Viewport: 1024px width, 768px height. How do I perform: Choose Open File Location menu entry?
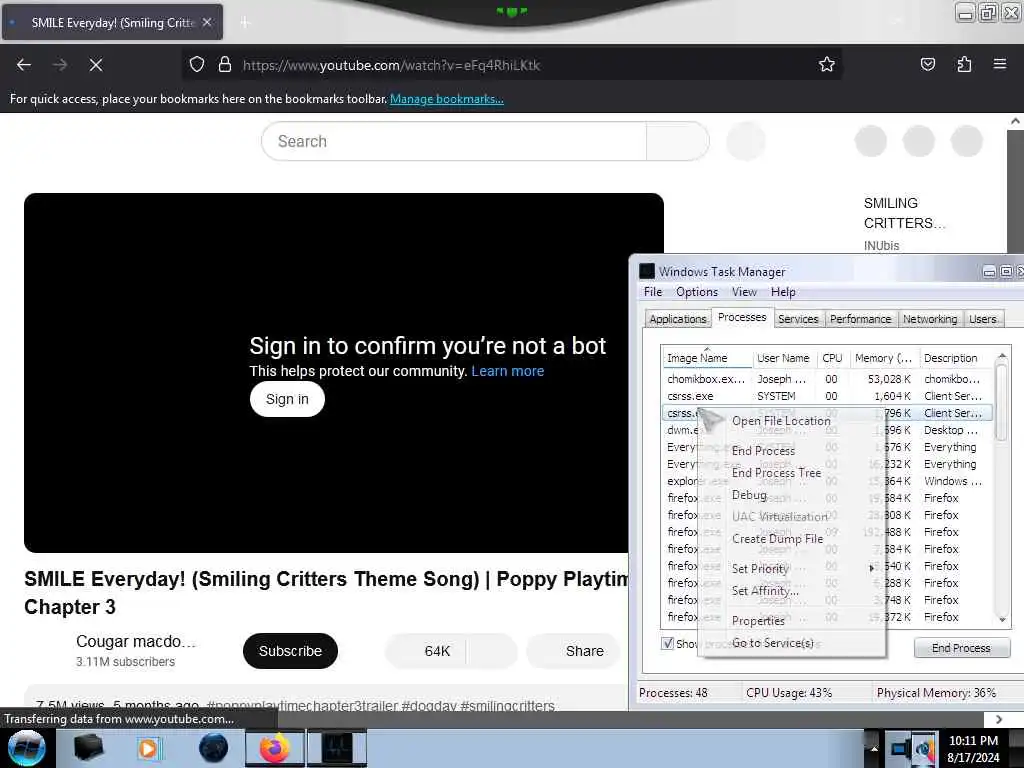click(781, 421)
